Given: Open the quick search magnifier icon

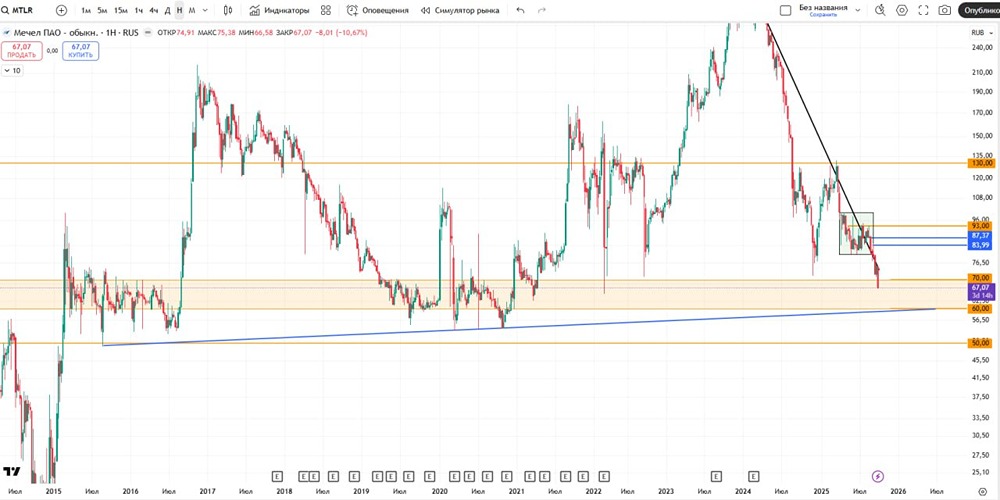Looking at the screenshot, I should tap(880, 10).
